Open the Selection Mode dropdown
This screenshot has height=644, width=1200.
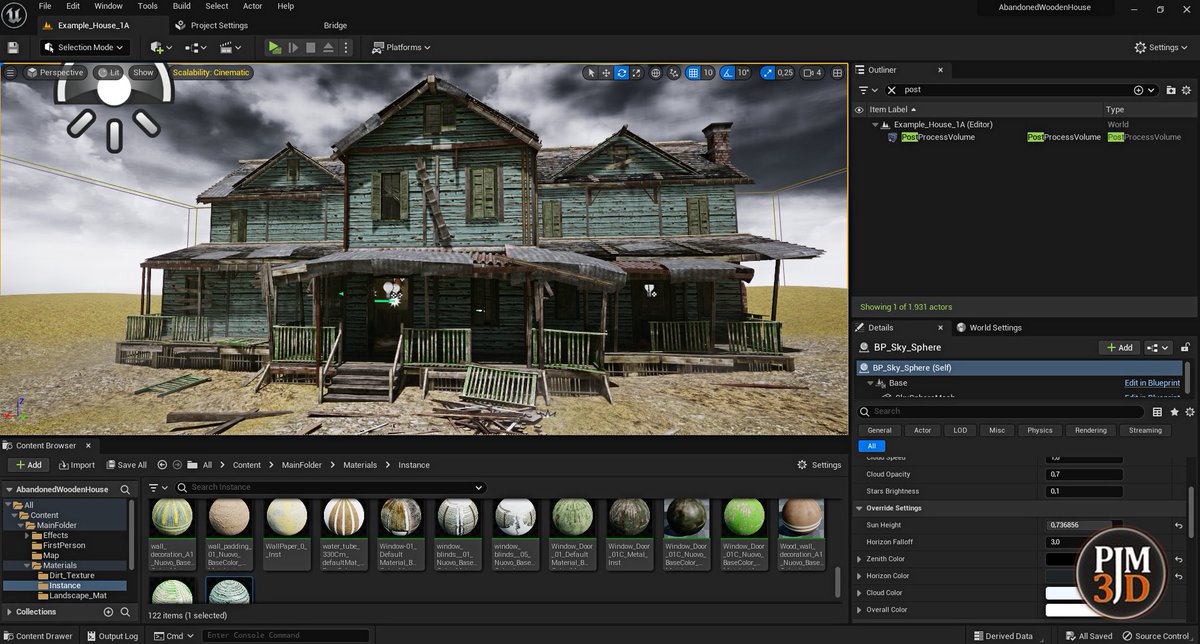coord(84,47)
